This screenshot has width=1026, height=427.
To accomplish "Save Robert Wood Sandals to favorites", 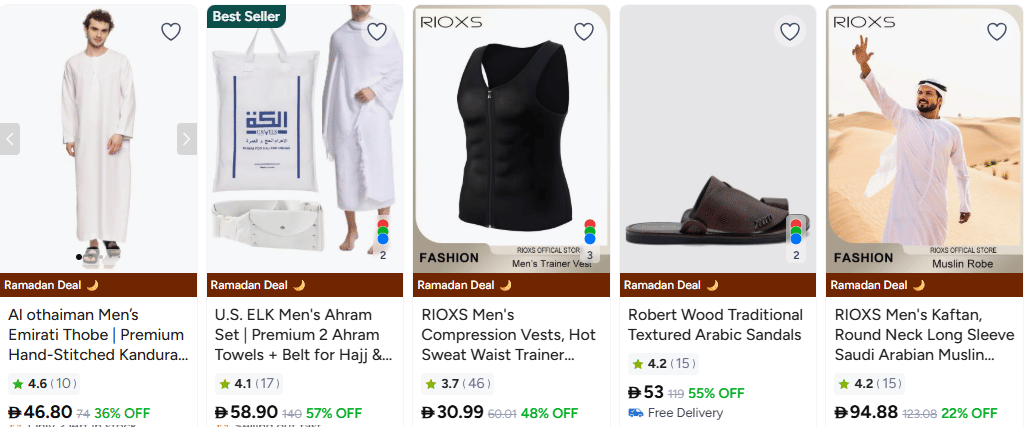I will [790, 32].
